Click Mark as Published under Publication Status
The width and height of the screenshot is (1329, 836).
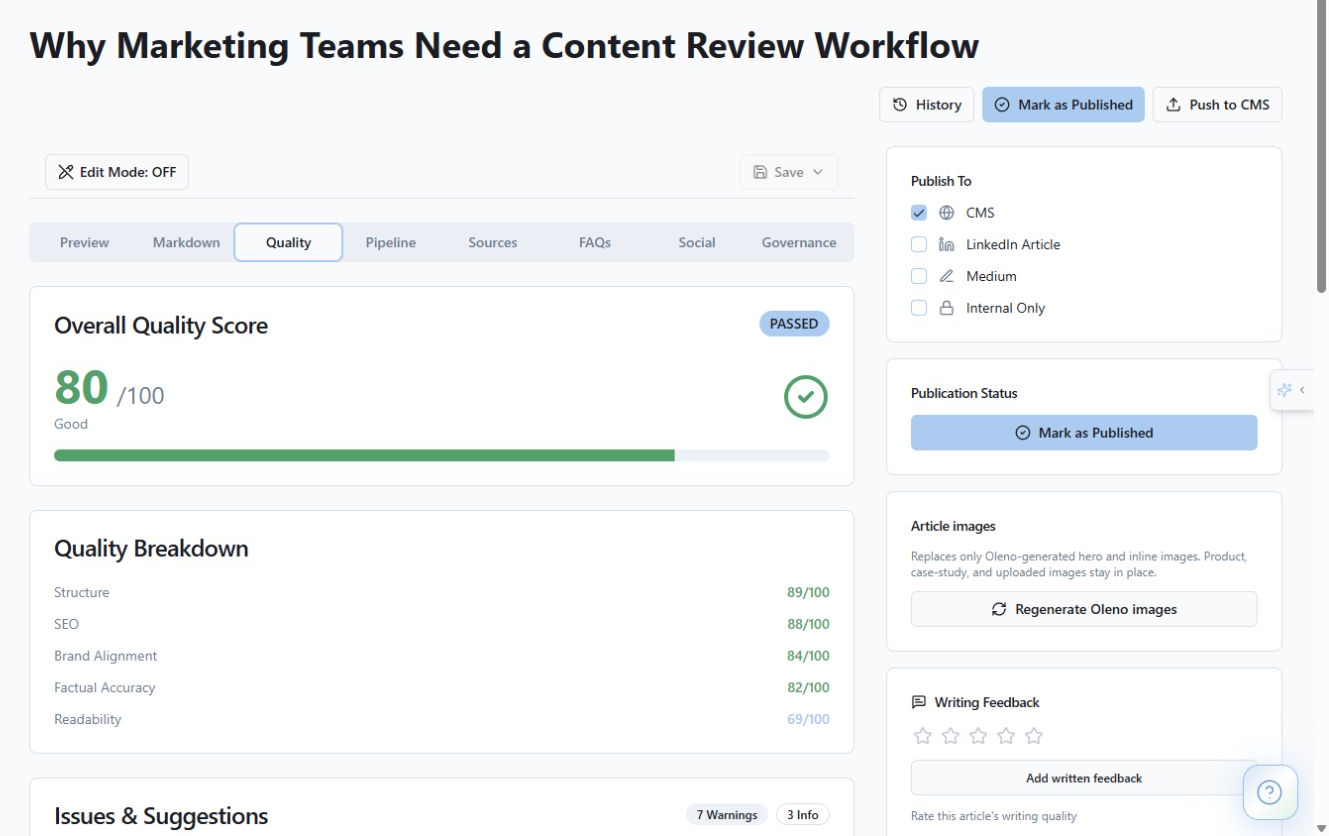pyautogui.click(x=1084, y=433)
